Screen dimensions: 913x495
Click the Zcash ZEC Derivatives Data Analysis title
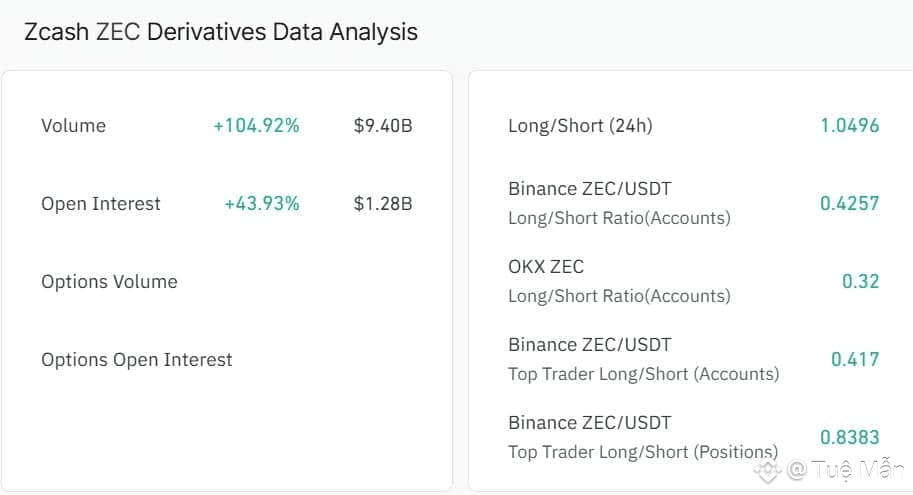point(221,32)
